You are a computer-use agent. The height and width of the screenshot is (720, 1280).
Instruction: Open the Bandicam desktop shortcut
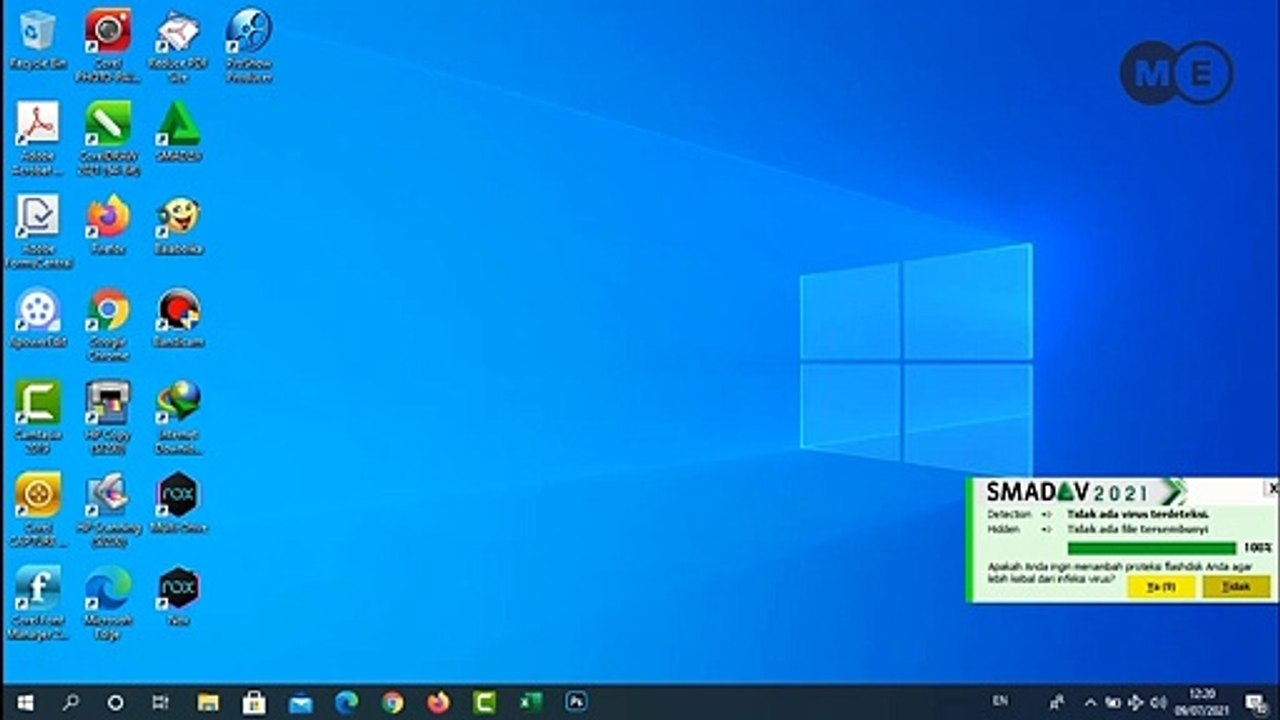coord(179,317)
